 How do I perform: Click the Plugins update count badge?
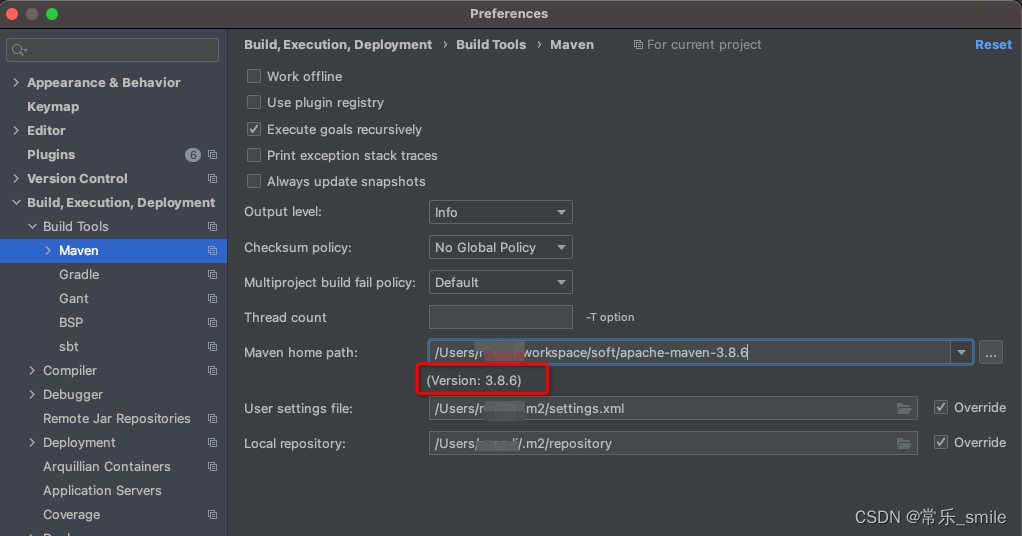click(193, 155)
